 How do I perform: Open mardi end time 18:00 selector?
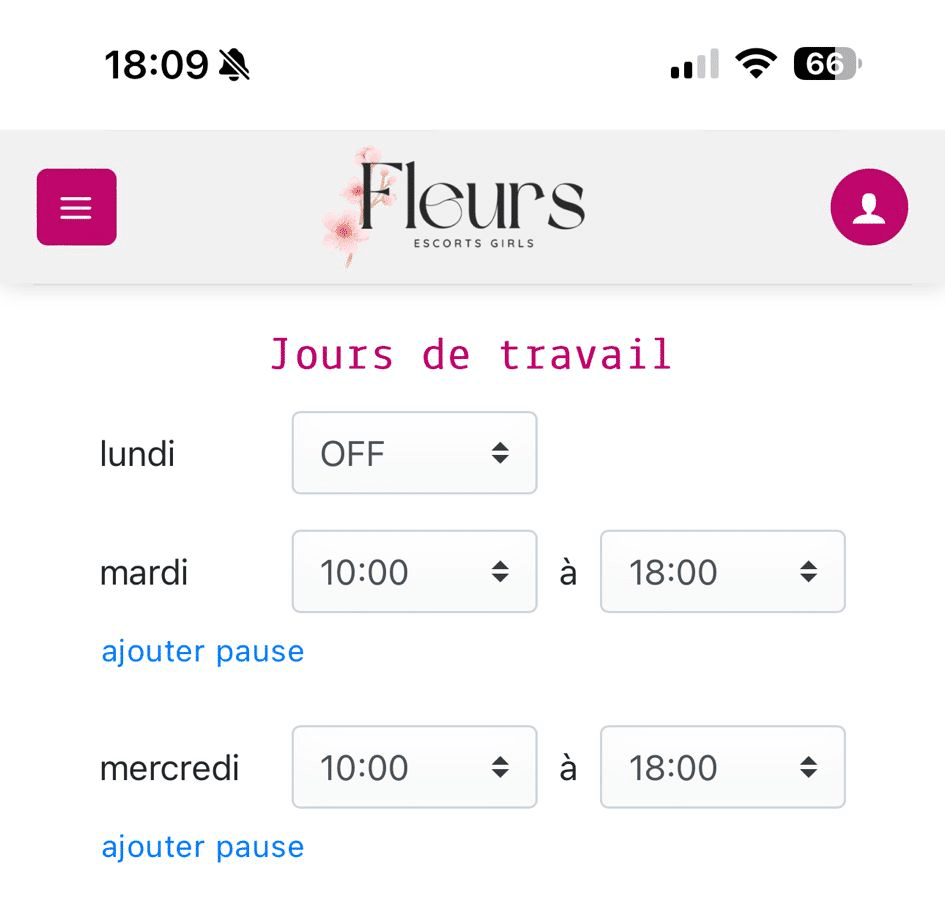tap(722, 572)
